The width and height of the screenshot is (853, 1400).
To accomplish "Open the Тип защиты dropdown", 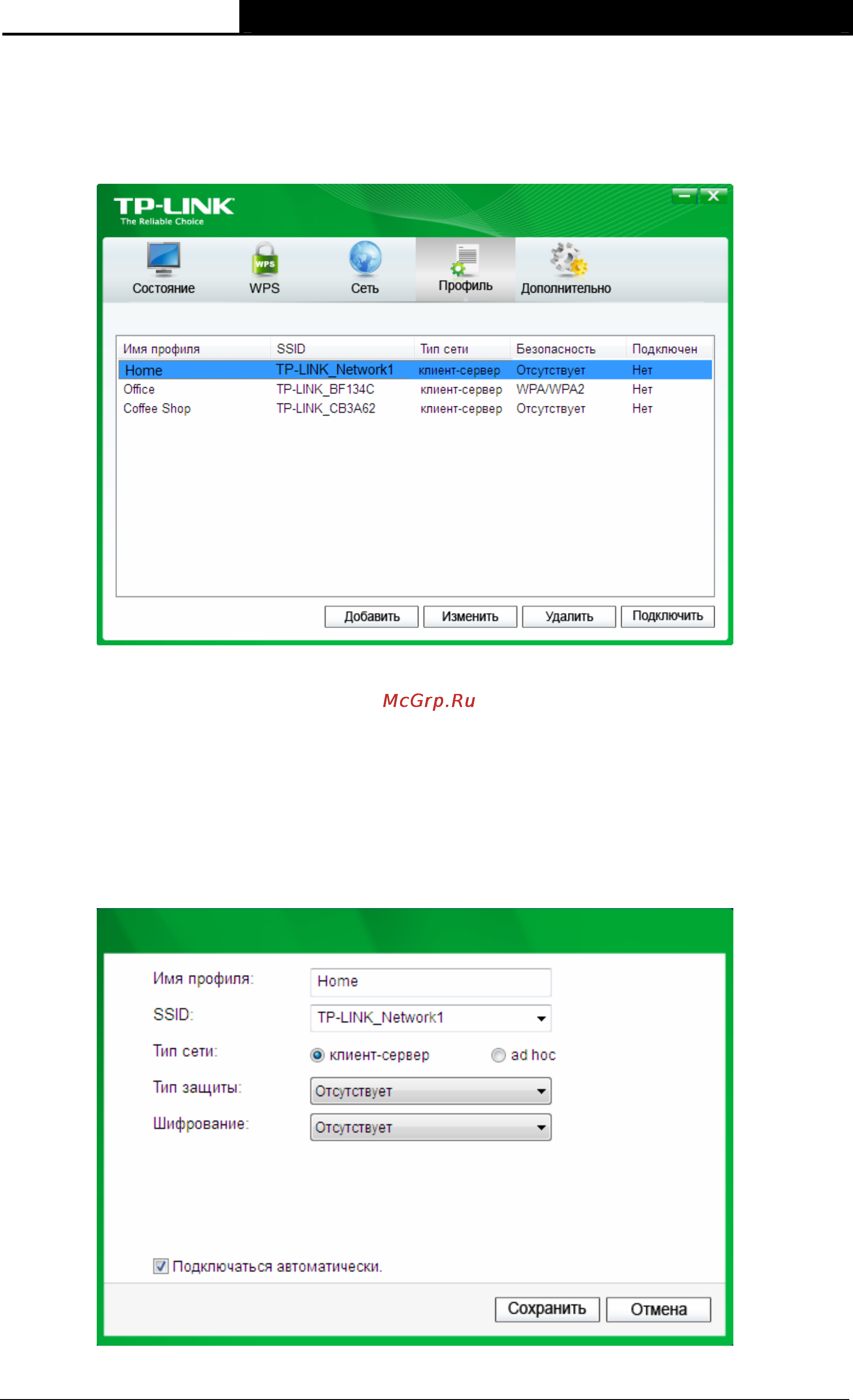I will [x=431, y=1091].
